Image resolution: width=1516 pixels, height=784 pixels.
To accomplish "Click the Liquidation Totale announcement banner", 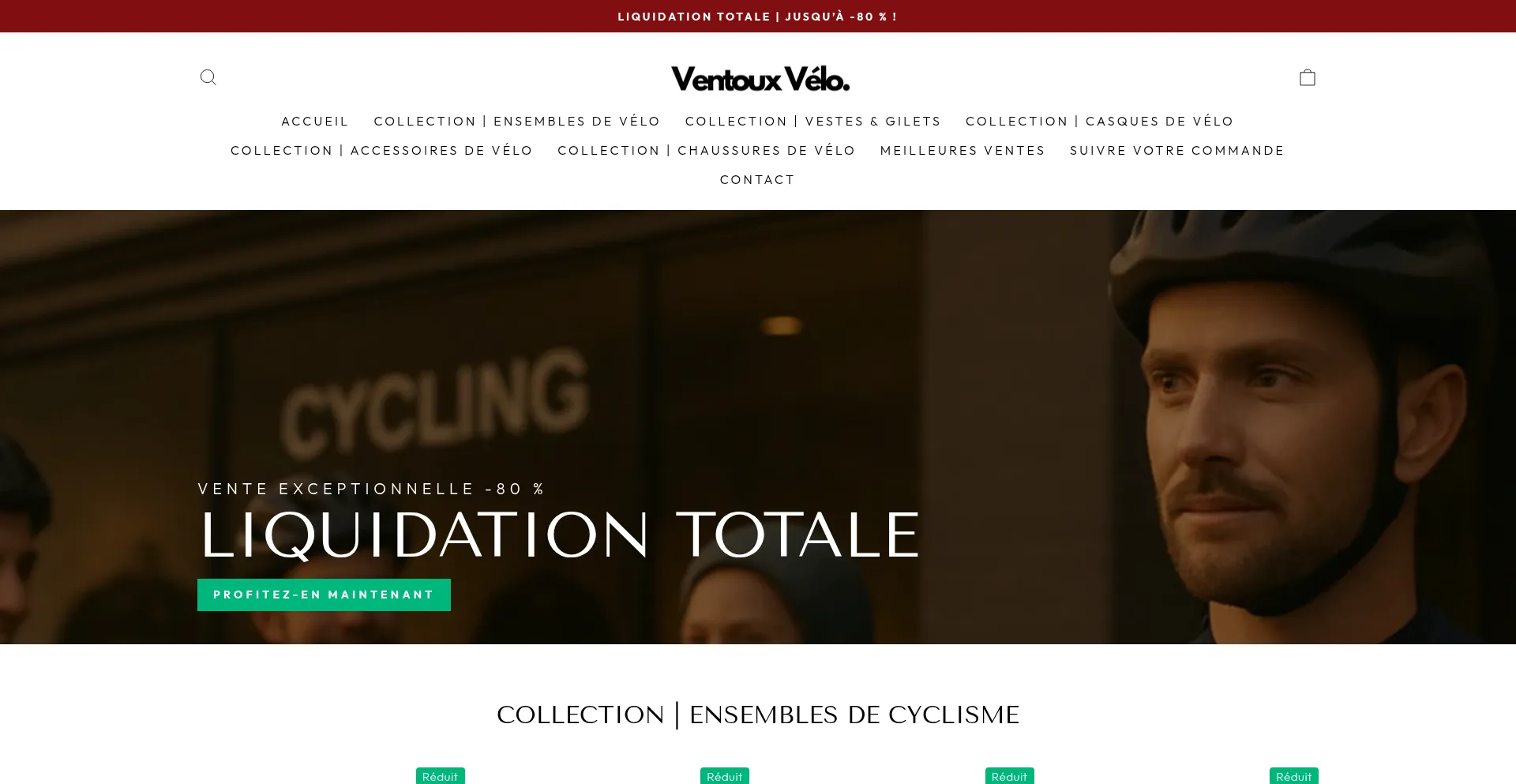I will coord(758,17).
